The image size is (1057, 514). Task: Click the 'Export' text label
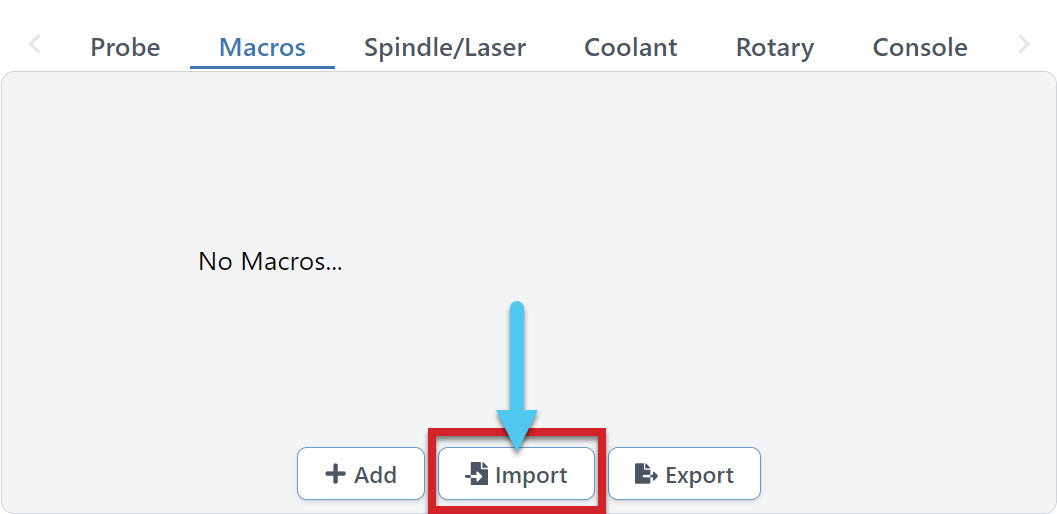tap(699, 476)
